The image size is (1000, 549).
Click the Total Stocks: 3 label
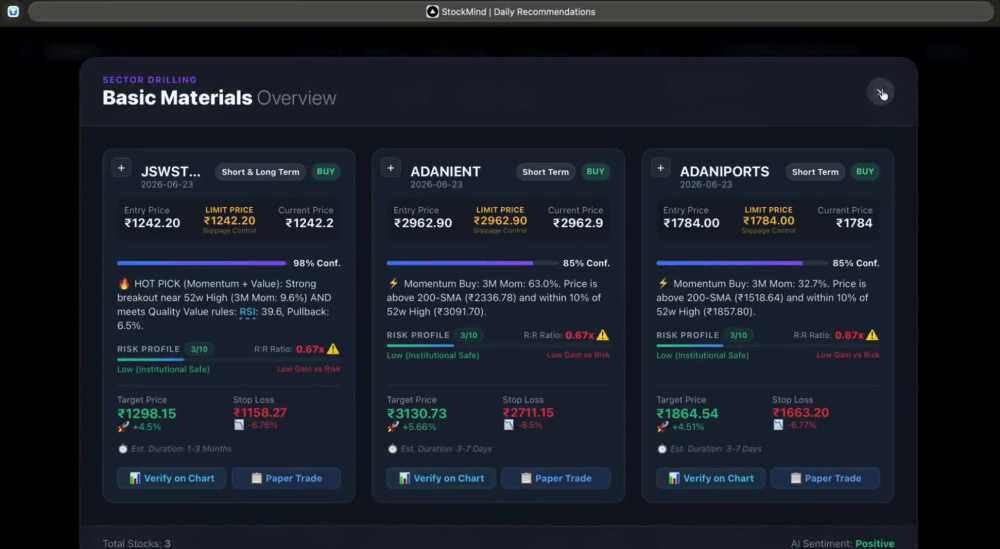click(x=136, y=543)
